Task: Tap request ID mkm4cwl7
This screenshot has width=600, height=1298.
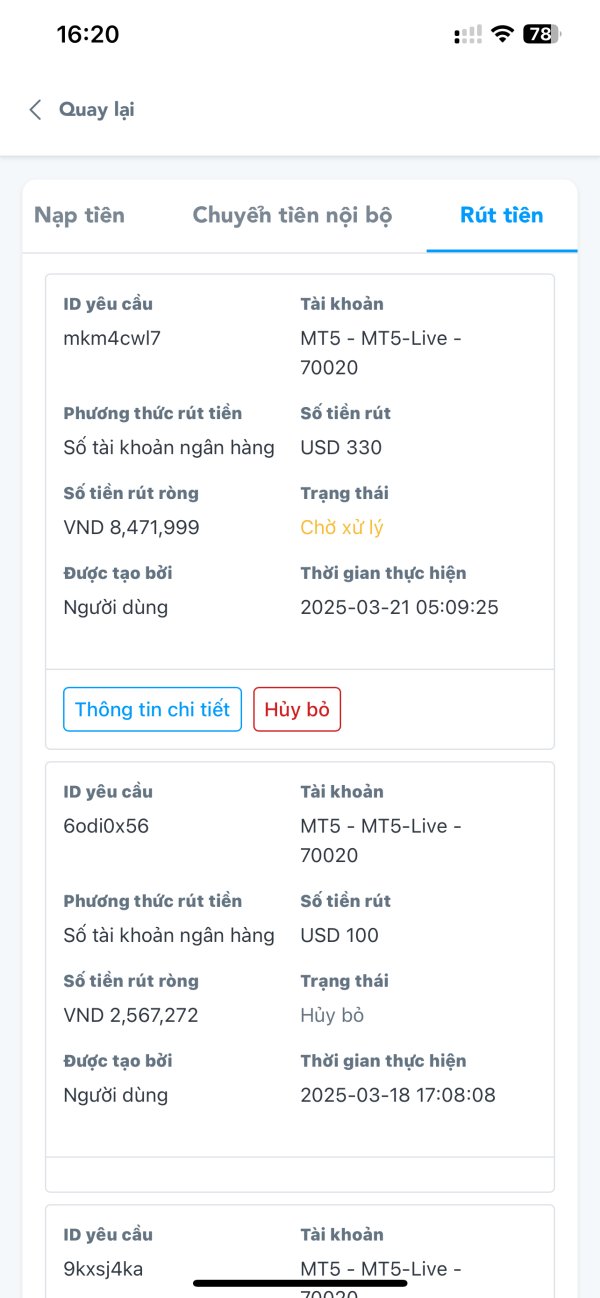Action: pos(112,338)
